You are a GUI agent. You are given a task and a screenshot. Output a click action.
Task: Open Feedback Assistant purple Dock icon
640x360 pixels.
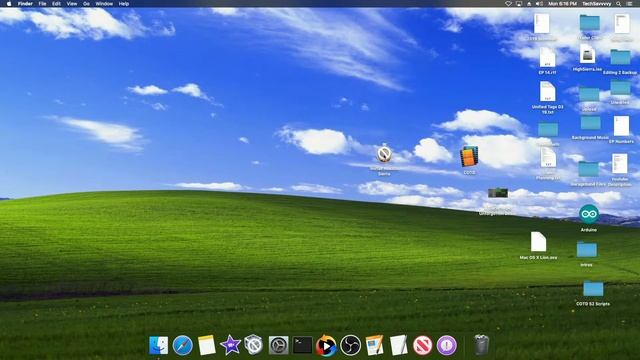click(447, 345)
